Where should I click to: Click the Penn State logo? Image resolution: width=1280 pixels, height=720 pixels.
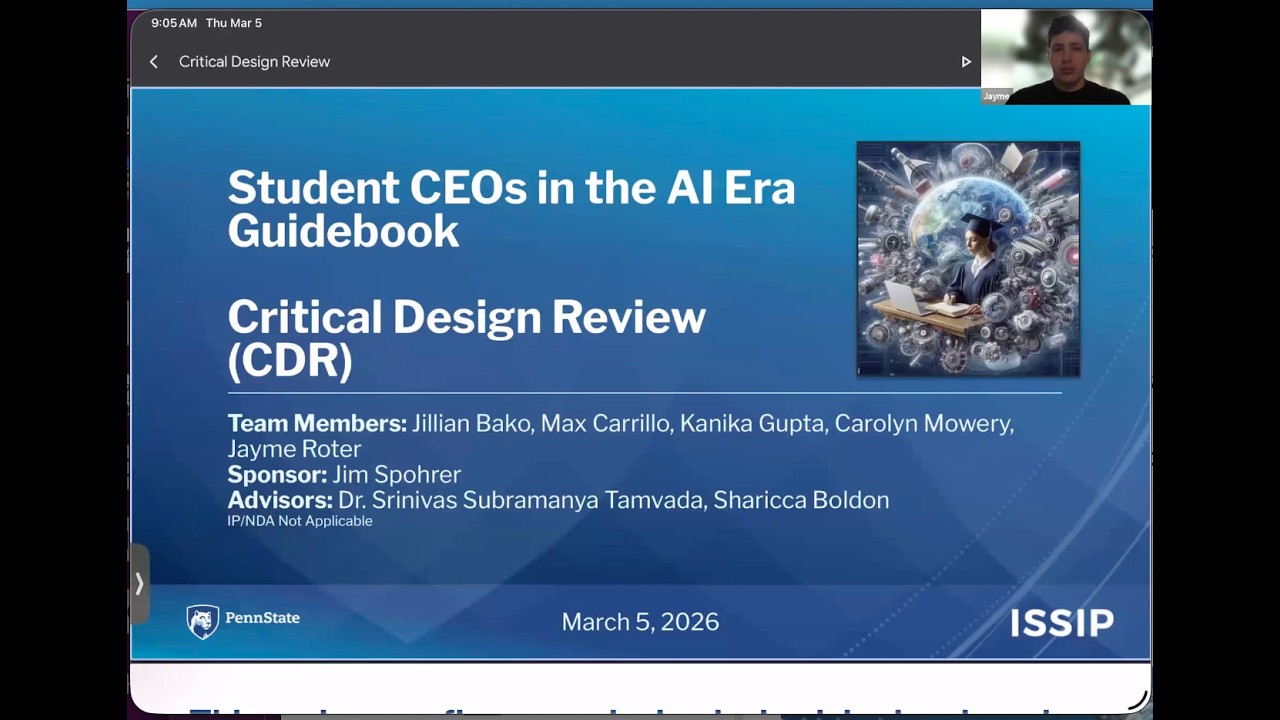[x=243, y=621]
